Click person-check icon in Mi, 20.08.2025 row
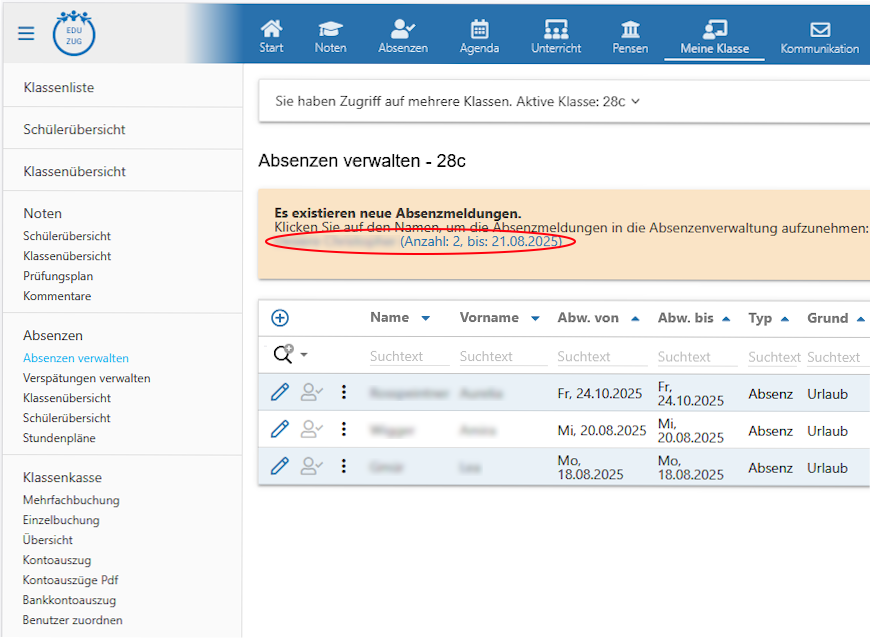The height and width of the screenshot is (638, 870). coord(311,429)
